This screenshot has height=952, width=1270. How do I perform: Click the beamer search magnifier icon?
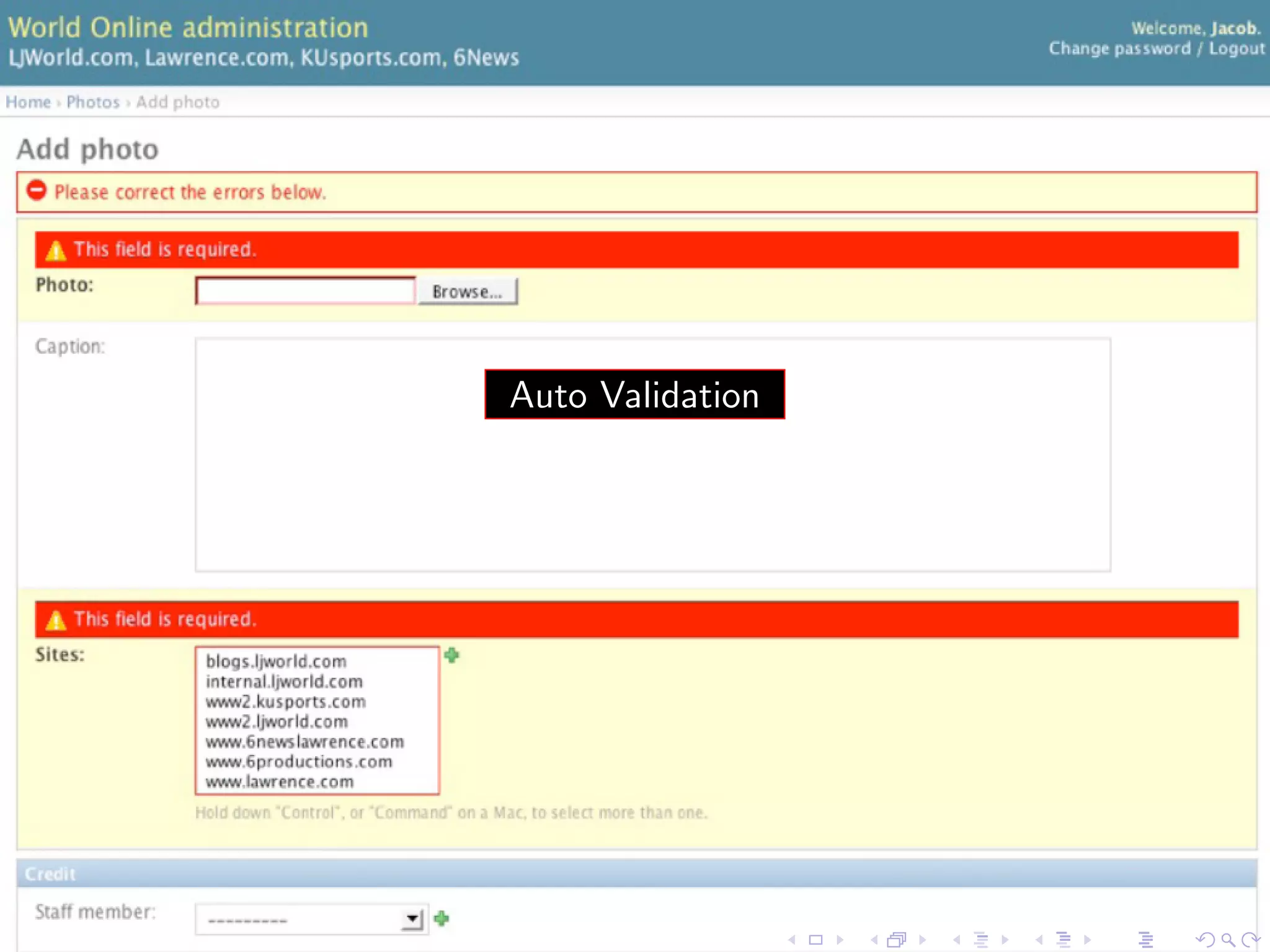1227,940
